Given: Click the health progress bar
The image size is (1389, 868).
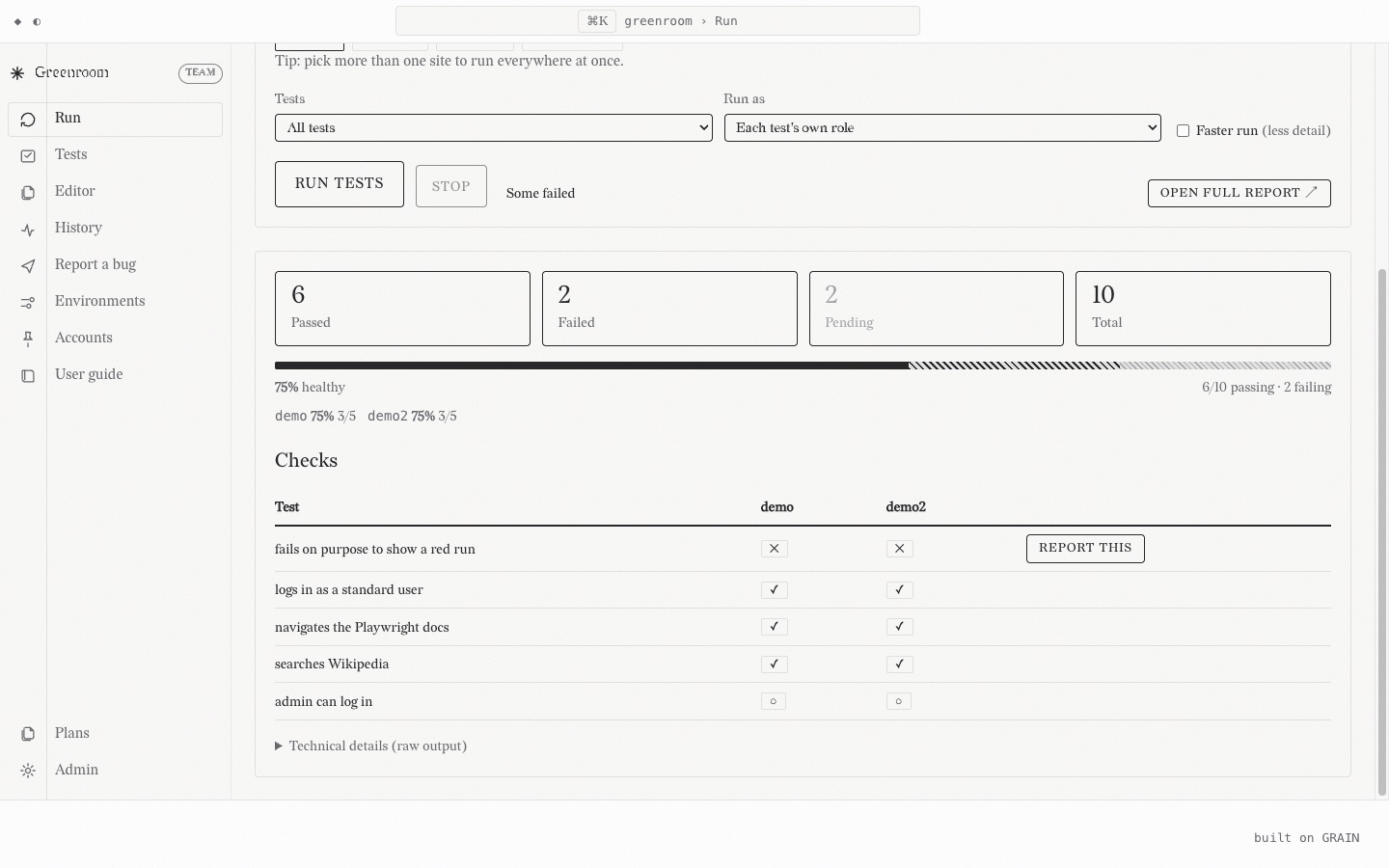Looking at the screenshot, I should [803, 366].
